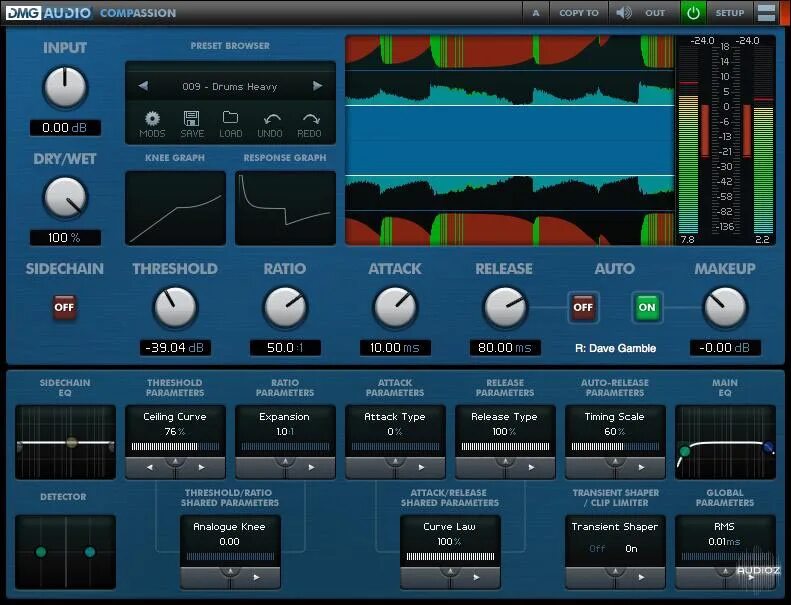The width and height of the screenshot is (791, 605).
Task: Click the Threshold value -39.04 dB field
Action: [x=175, y=348]
